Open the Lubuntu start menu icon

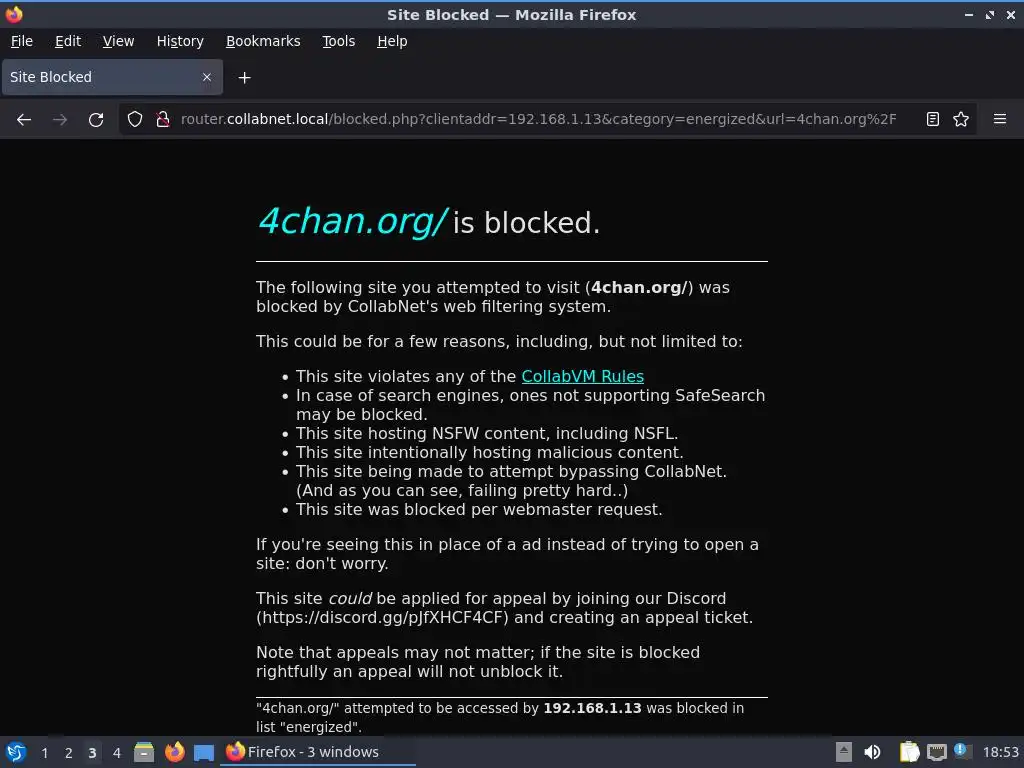pyautogui.click(x=16, y=752)
